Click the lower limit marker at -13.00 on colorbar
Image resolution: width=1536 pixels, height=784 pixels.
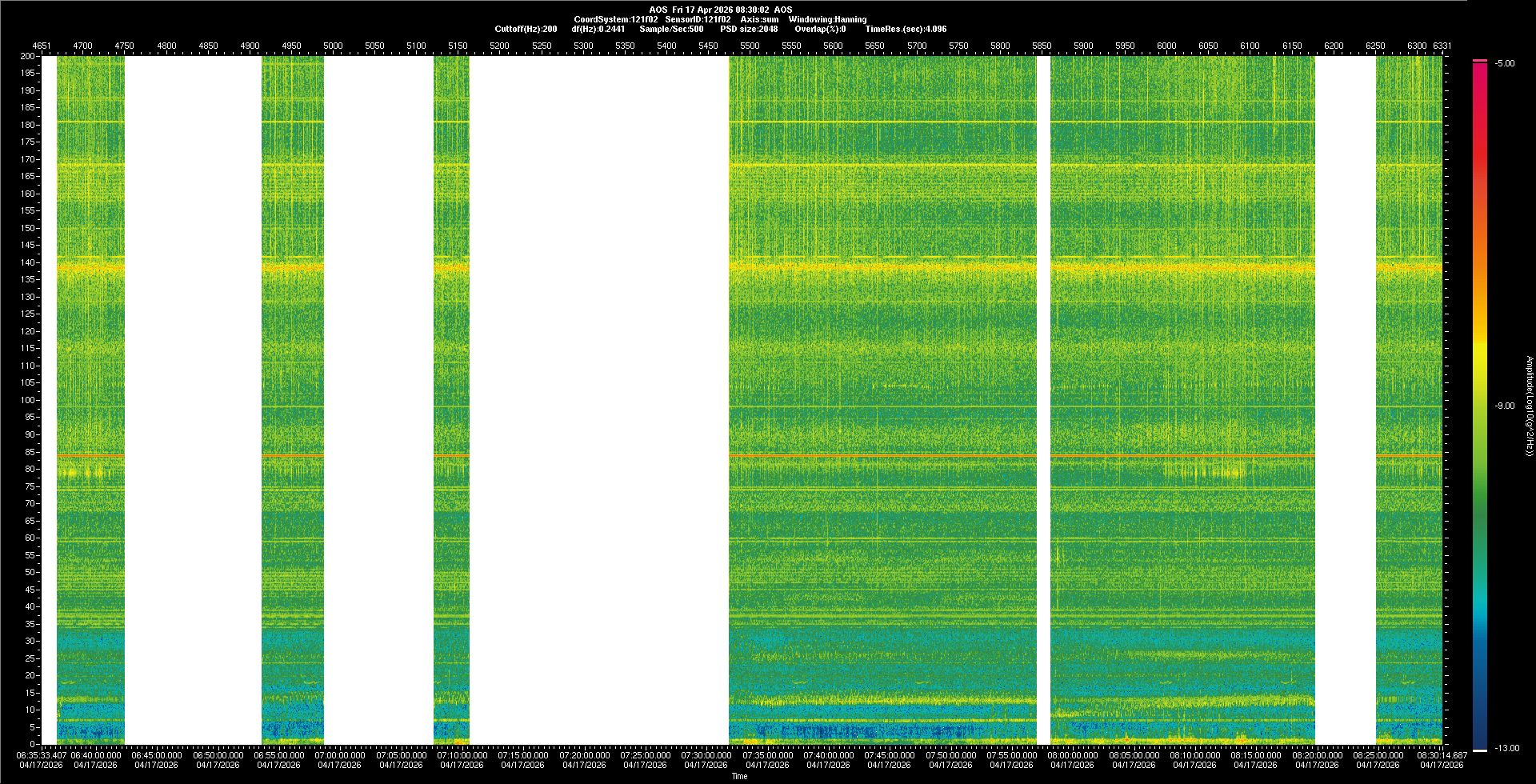[1480, 750]
